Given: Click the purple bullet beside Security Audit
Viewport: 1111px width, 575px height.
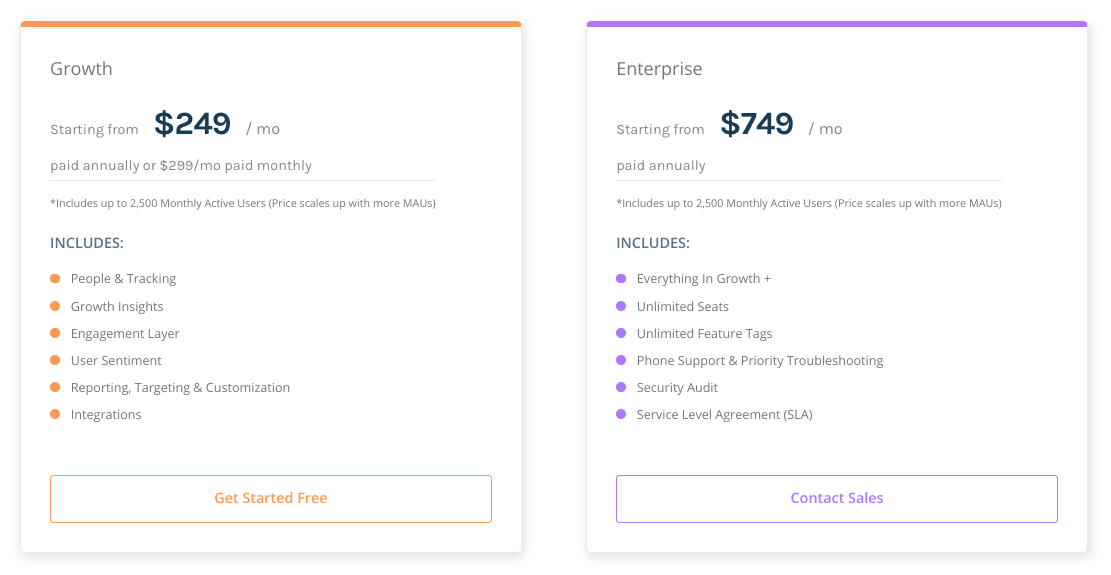Looking at the screenshot, I should coord(621,387).
